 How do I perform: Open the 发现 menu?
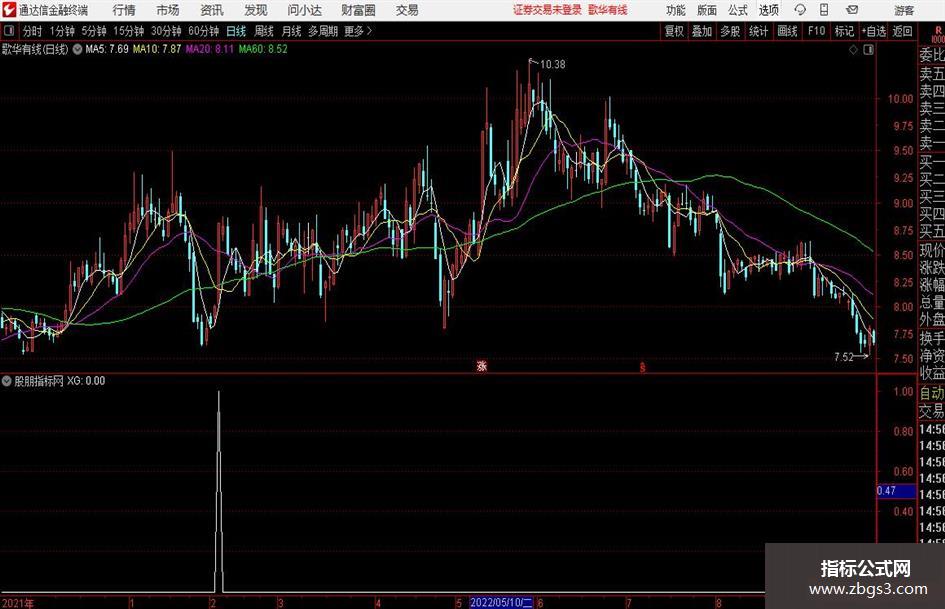coord(256,10)
